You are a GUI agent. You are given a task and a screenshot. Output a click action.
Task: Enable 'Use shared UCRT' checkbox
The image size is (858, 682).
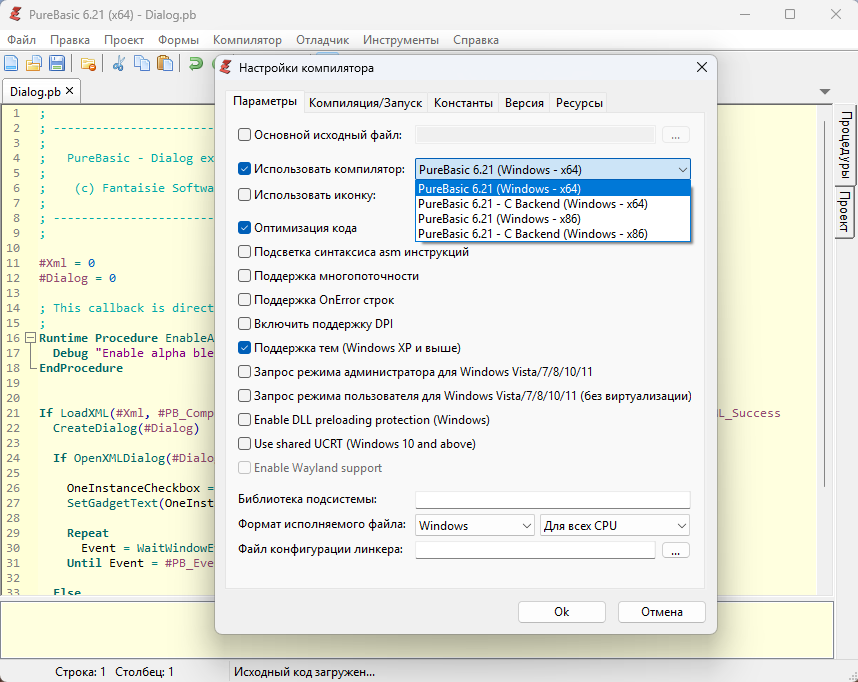tap(245, 444)
